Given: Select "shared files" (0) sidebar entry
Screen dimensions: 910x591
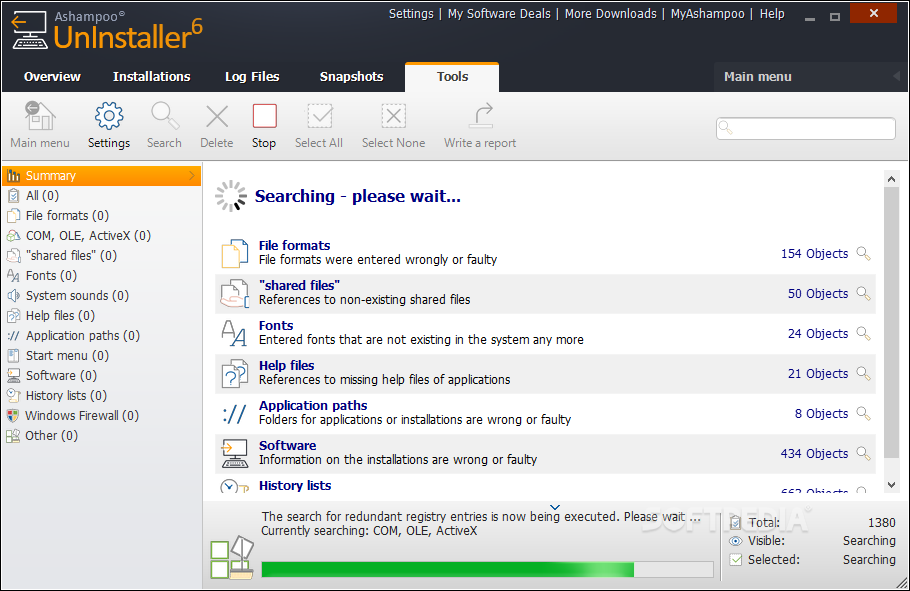Looking at the screenshot, I should click(102, 255).
